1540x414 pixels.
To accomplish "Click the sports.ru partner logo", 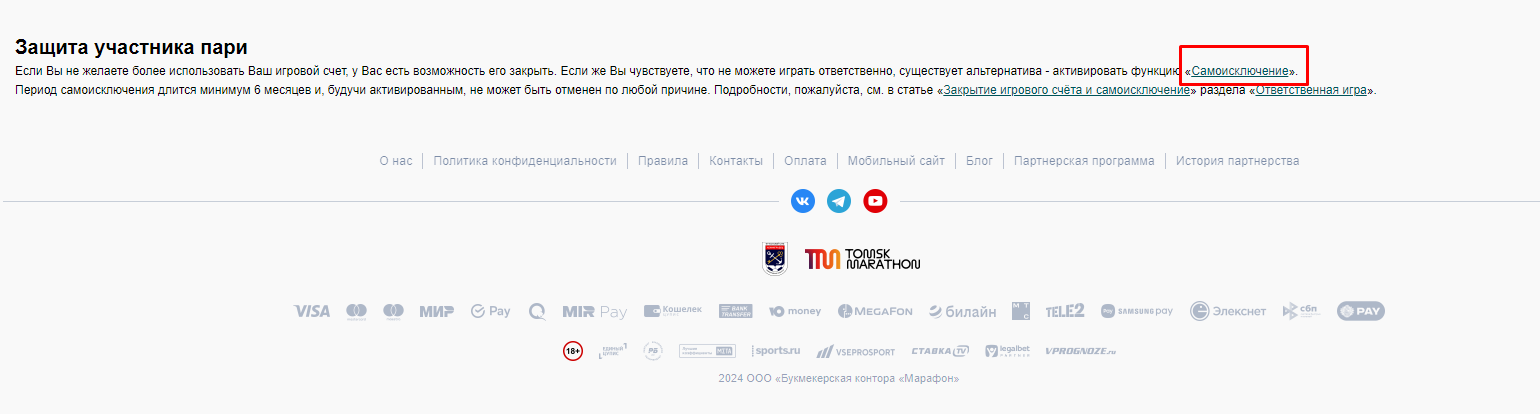I will tap(776, 351).
